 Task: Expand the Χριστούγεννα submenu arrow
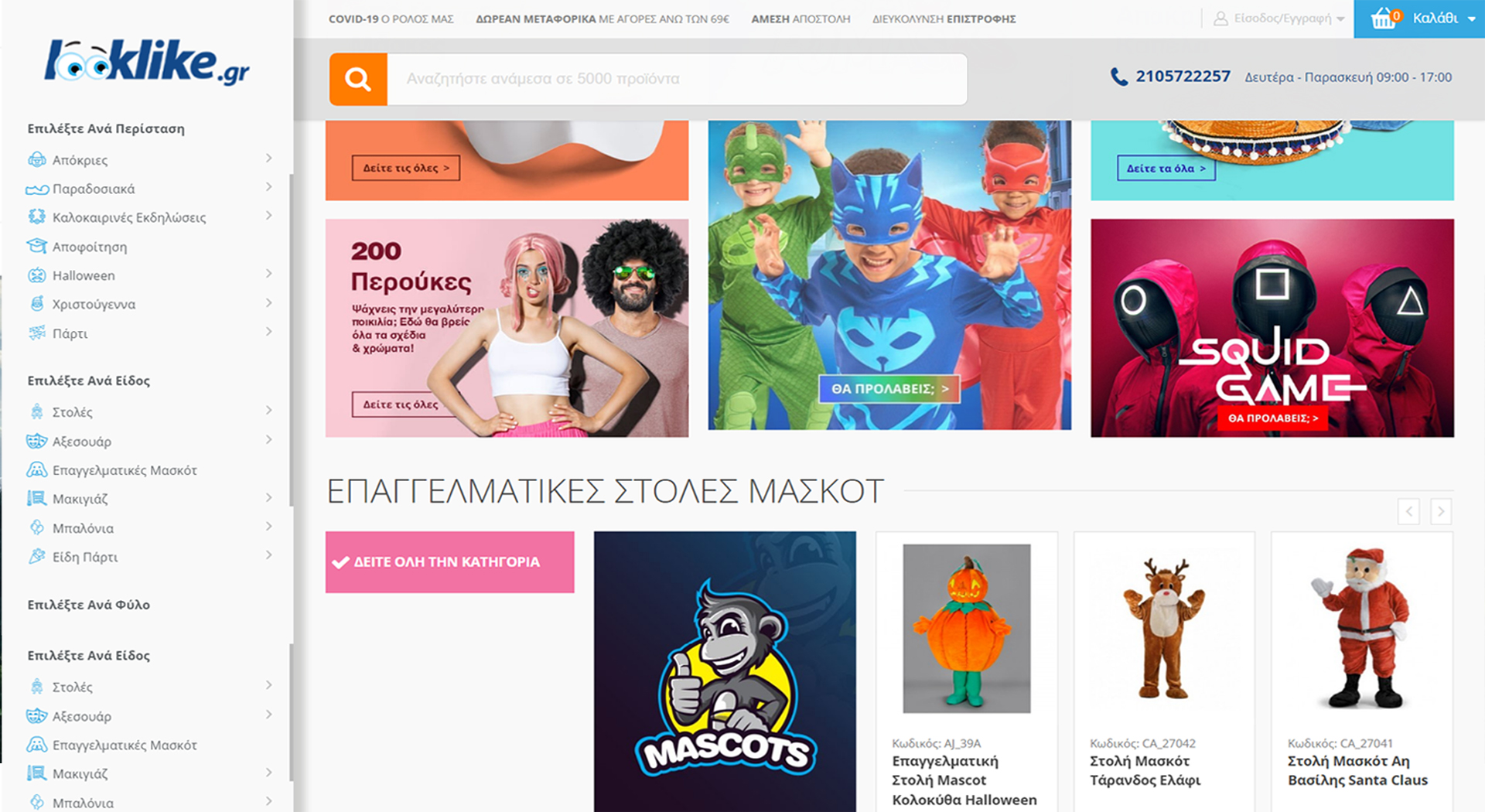(268, 303)
